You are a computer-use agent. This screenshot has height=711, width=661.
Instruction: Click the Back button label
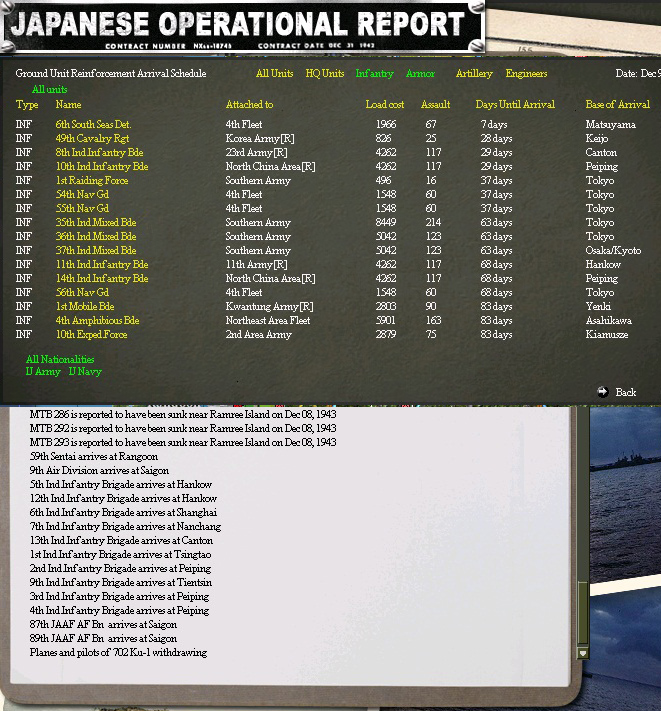(626, 392)
